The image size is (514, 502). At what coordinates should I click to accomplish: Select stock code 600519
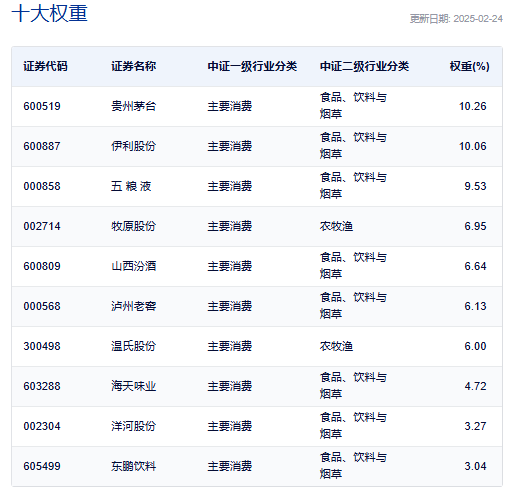pos(42,106)
